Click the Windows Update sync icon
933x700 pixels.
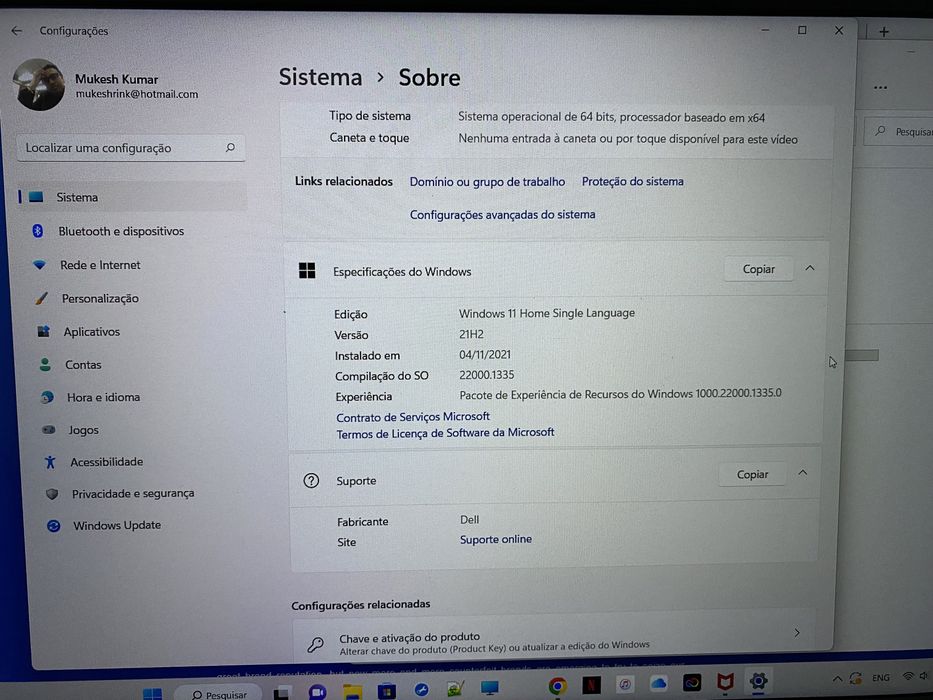click(x=54, y=526)
